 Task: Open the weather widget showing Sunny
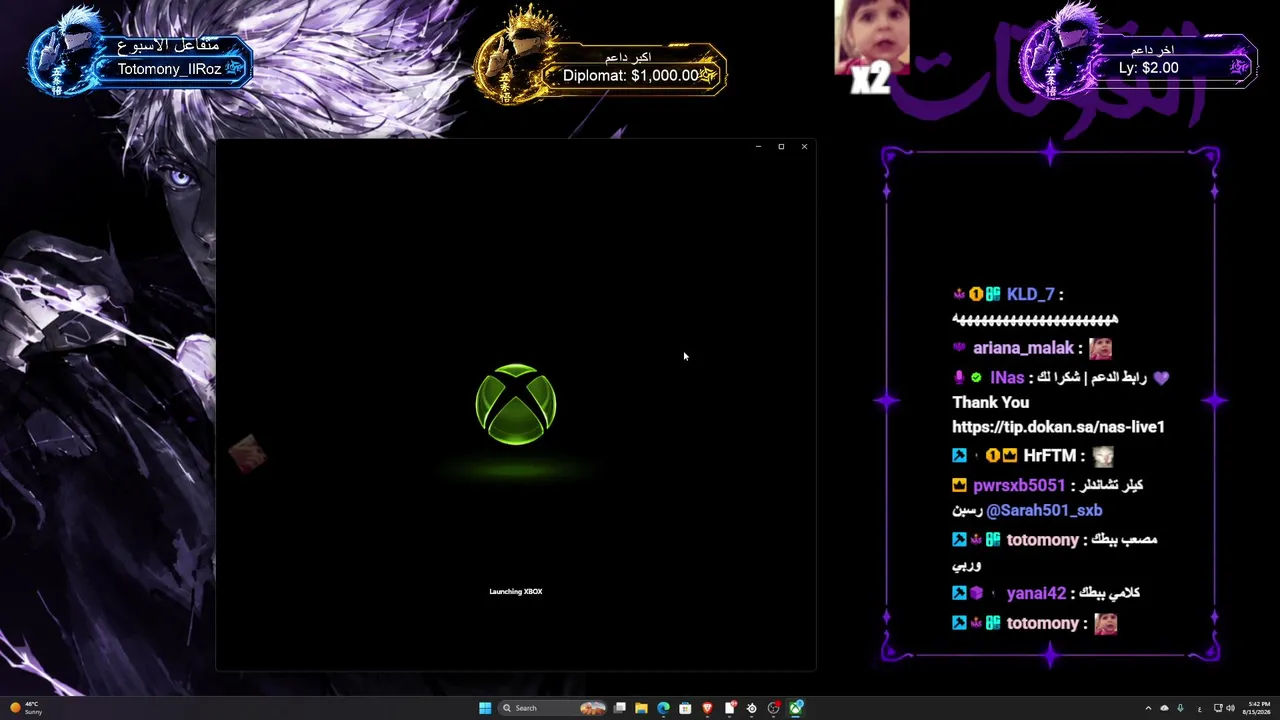click(27, 708)
